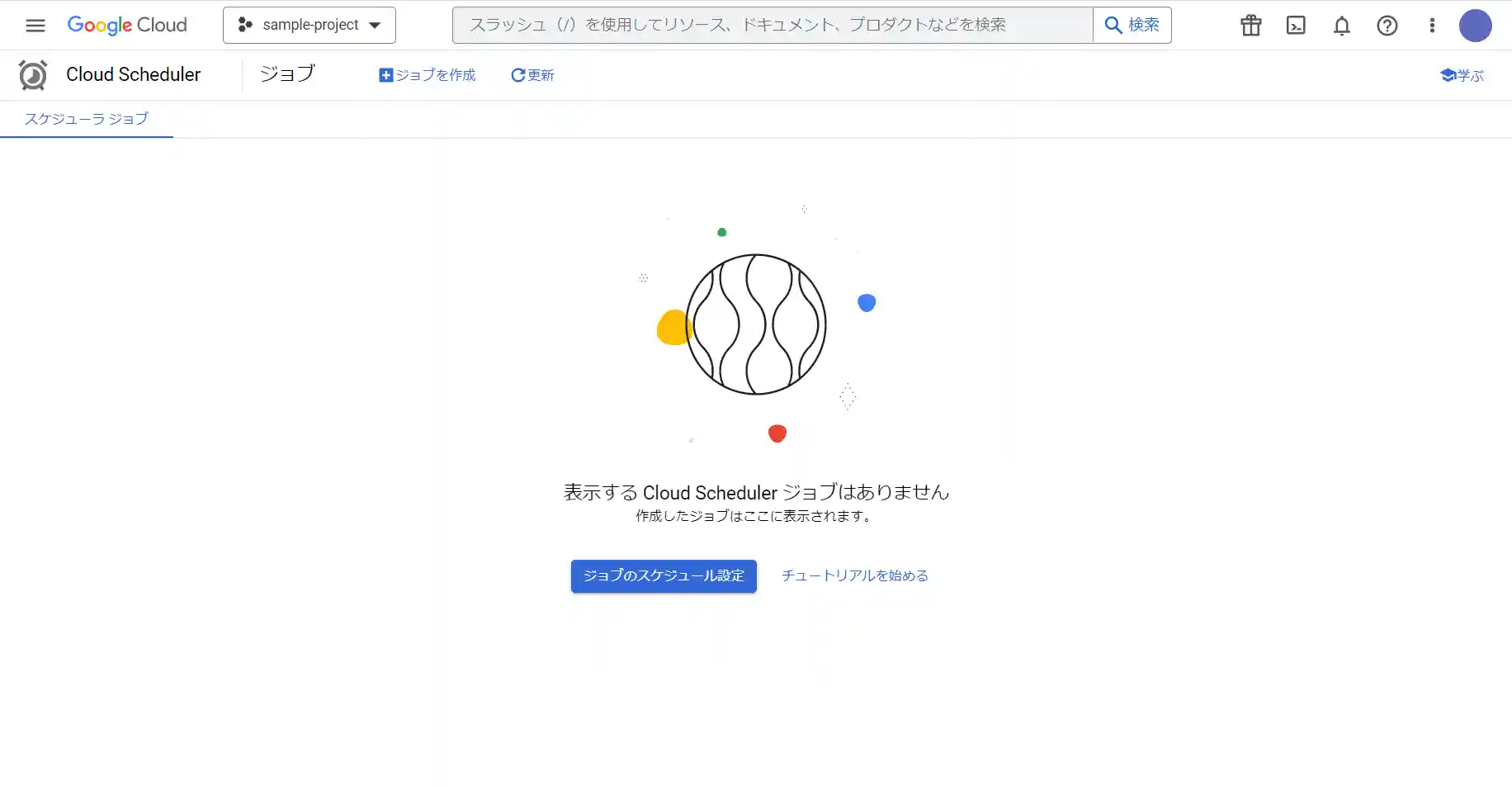Viewport: 1512px width, 786px height.
Task: Click ジョブを作成 to create a job
Action: 428,75
